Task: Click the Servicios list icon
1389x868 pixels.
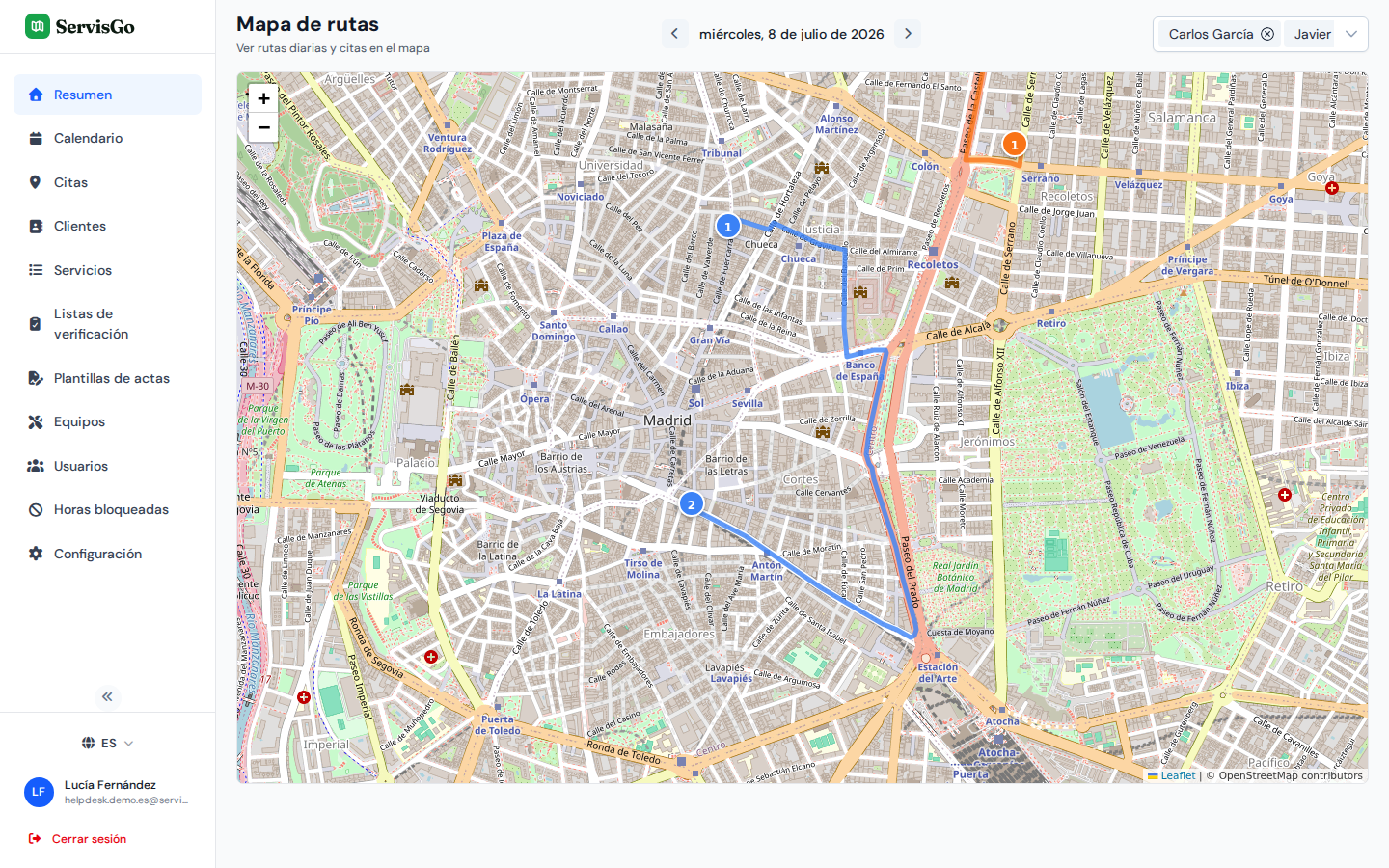Action: [x=36, y=270]
